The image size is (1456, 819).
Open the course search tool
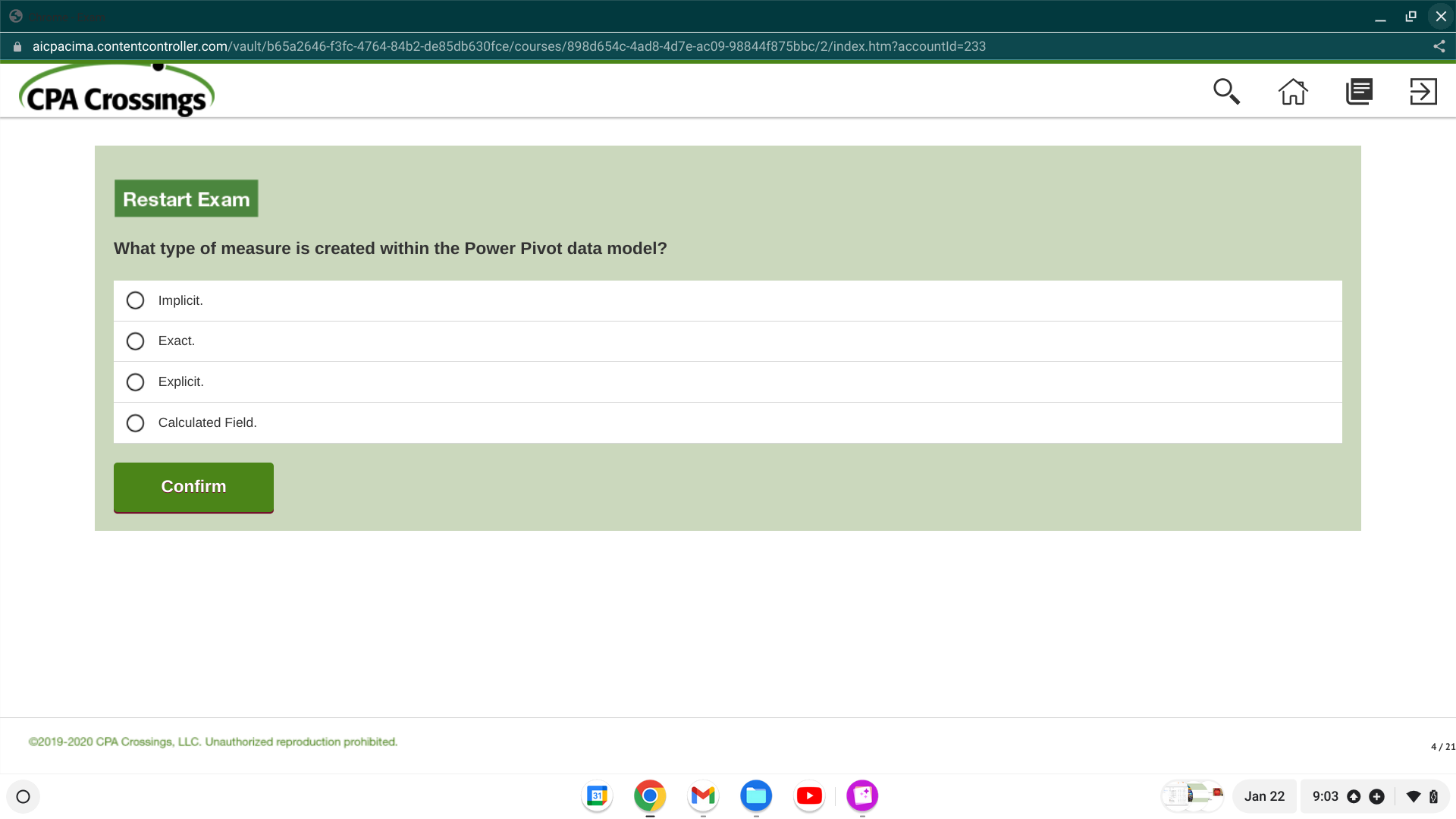click(1227, 91)
